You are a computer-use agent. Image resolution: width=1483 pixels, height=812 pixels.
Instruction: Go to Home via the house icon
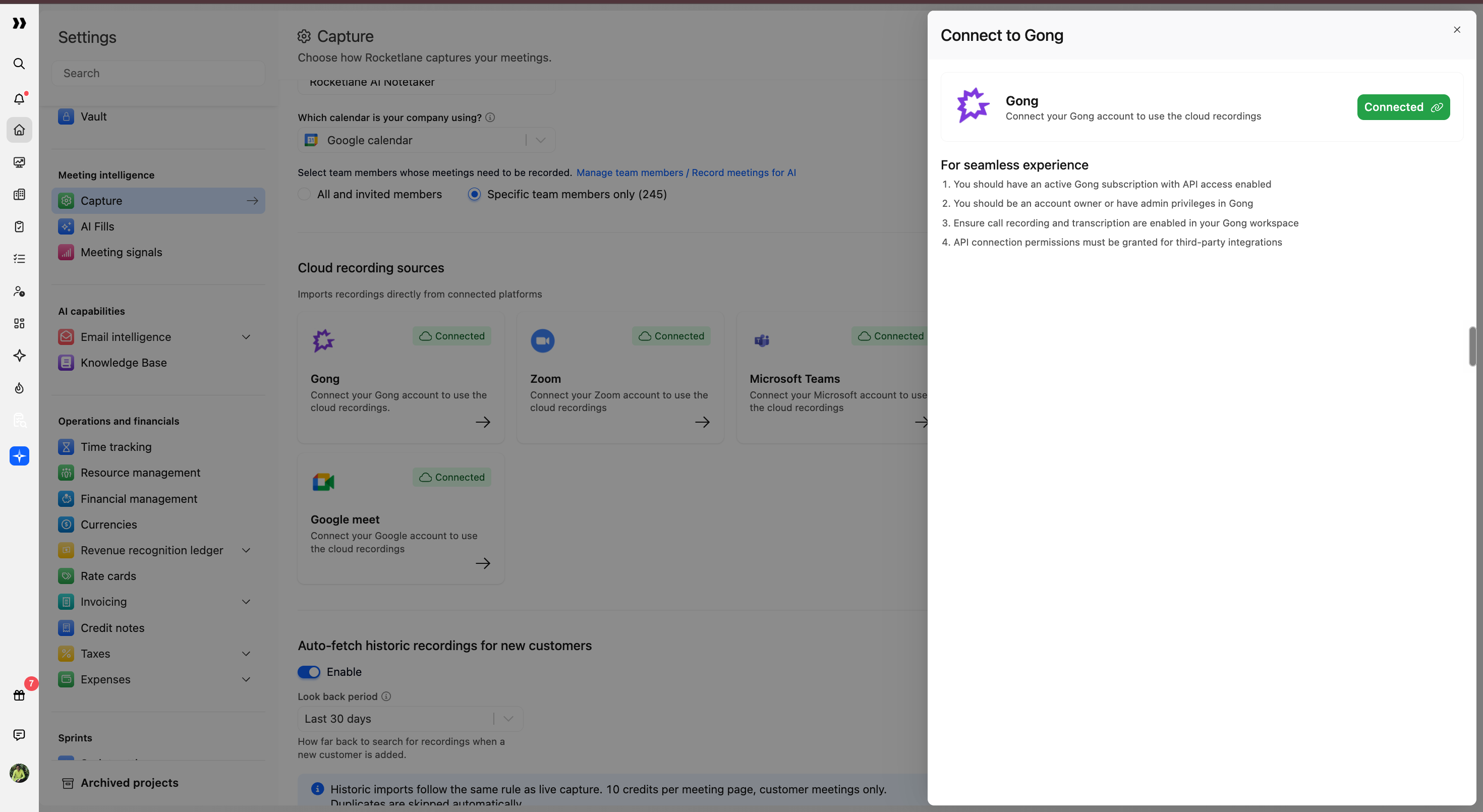pyautogui.click(x=19, y=130)
